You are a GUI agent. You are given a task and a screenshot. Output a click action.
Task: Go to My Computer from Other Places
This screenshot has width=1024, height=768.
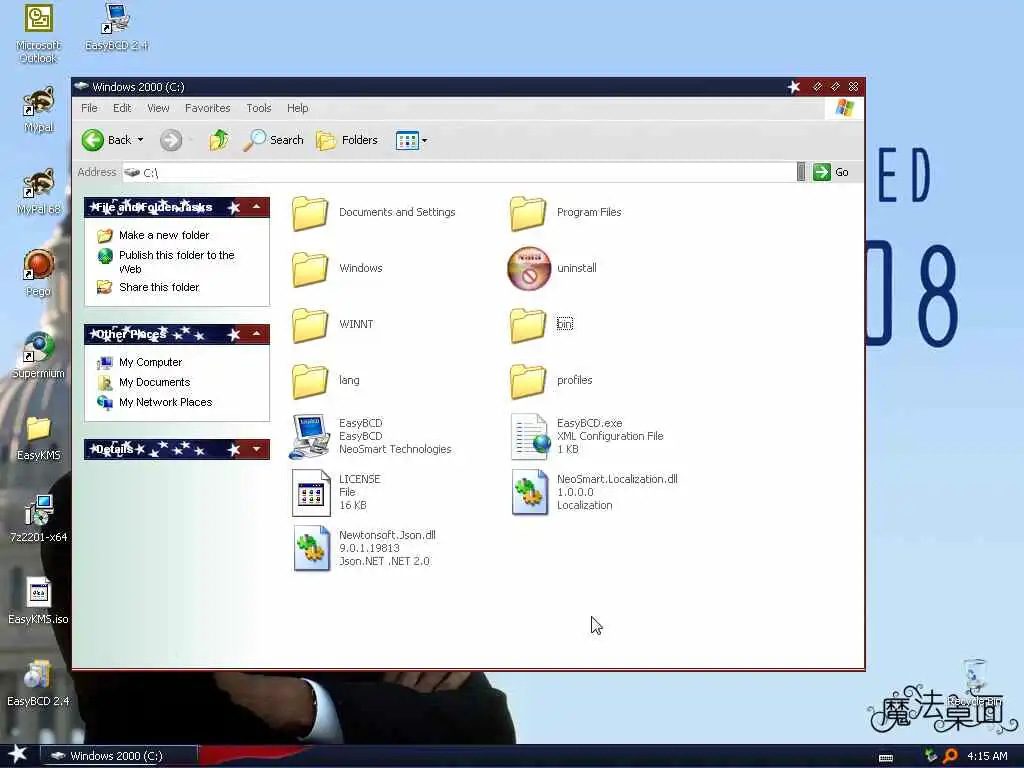(150, 362)
